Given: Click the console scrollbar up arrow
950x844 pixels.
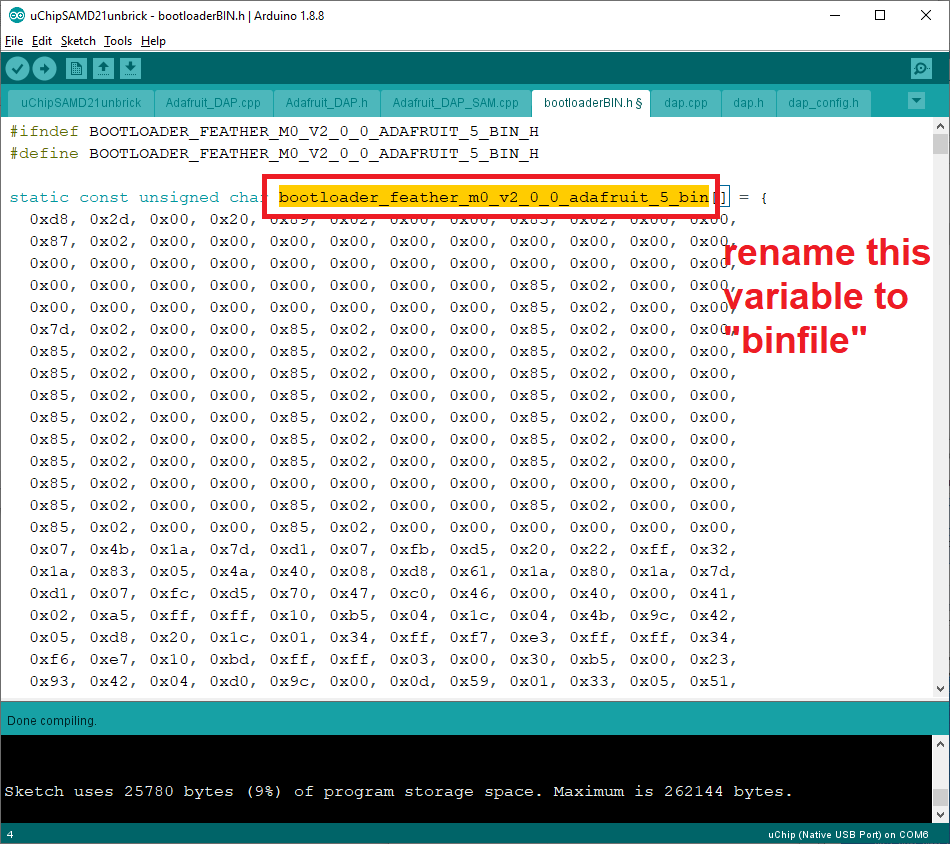Looking at the screenshot, I should click(940, 744).
